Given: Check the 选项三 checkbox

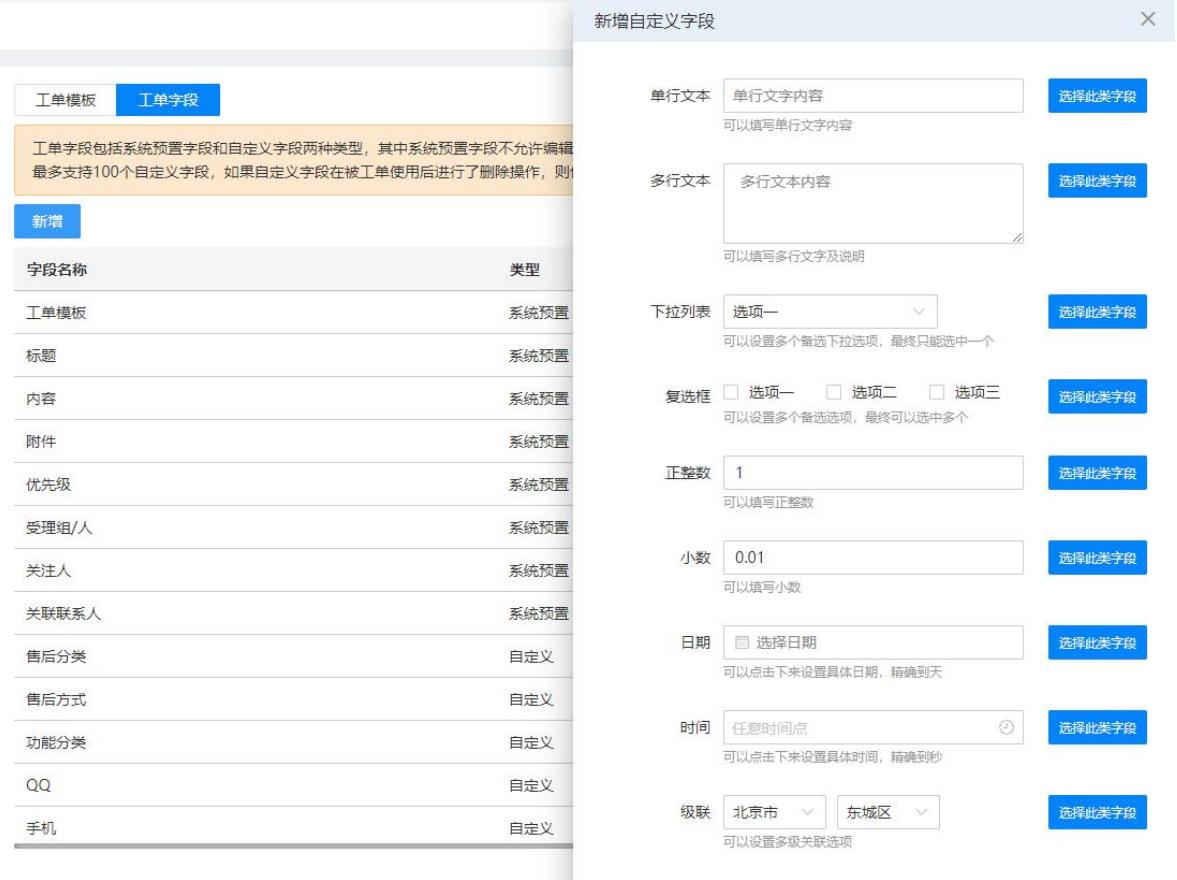Looking at the screenshot, I should (936, 393).
